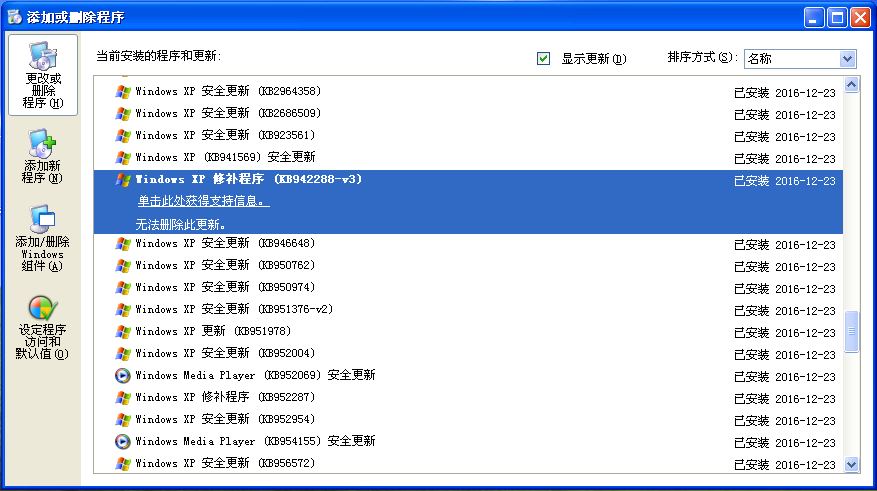Open the 排序方式 名称 dropdown
The height and width of the screenshot is (491, 877).
[x=800, y=58]
